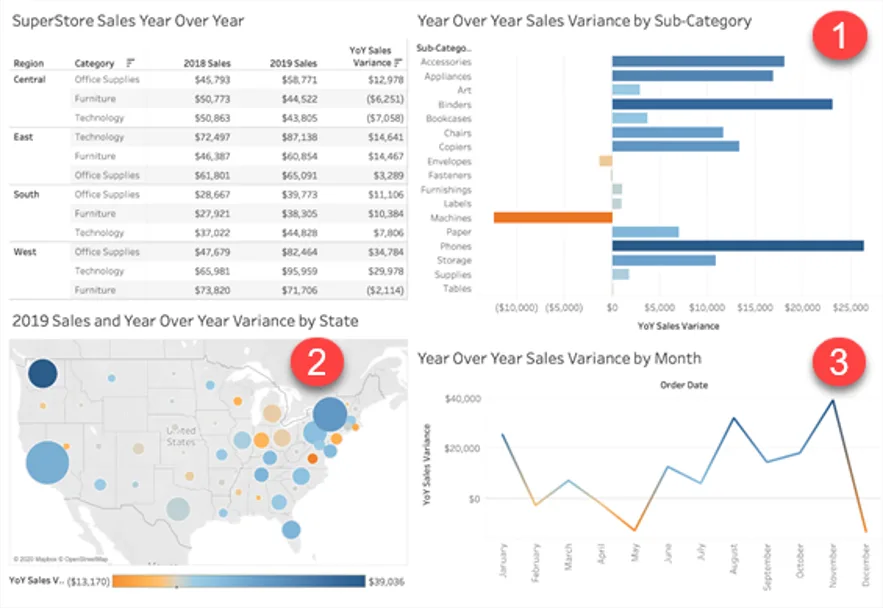The height and width of the screenshot is (608, 883).
Task: Select the ($7,058) variance cell
Action: pyautogui.click(x=385, y=118)
